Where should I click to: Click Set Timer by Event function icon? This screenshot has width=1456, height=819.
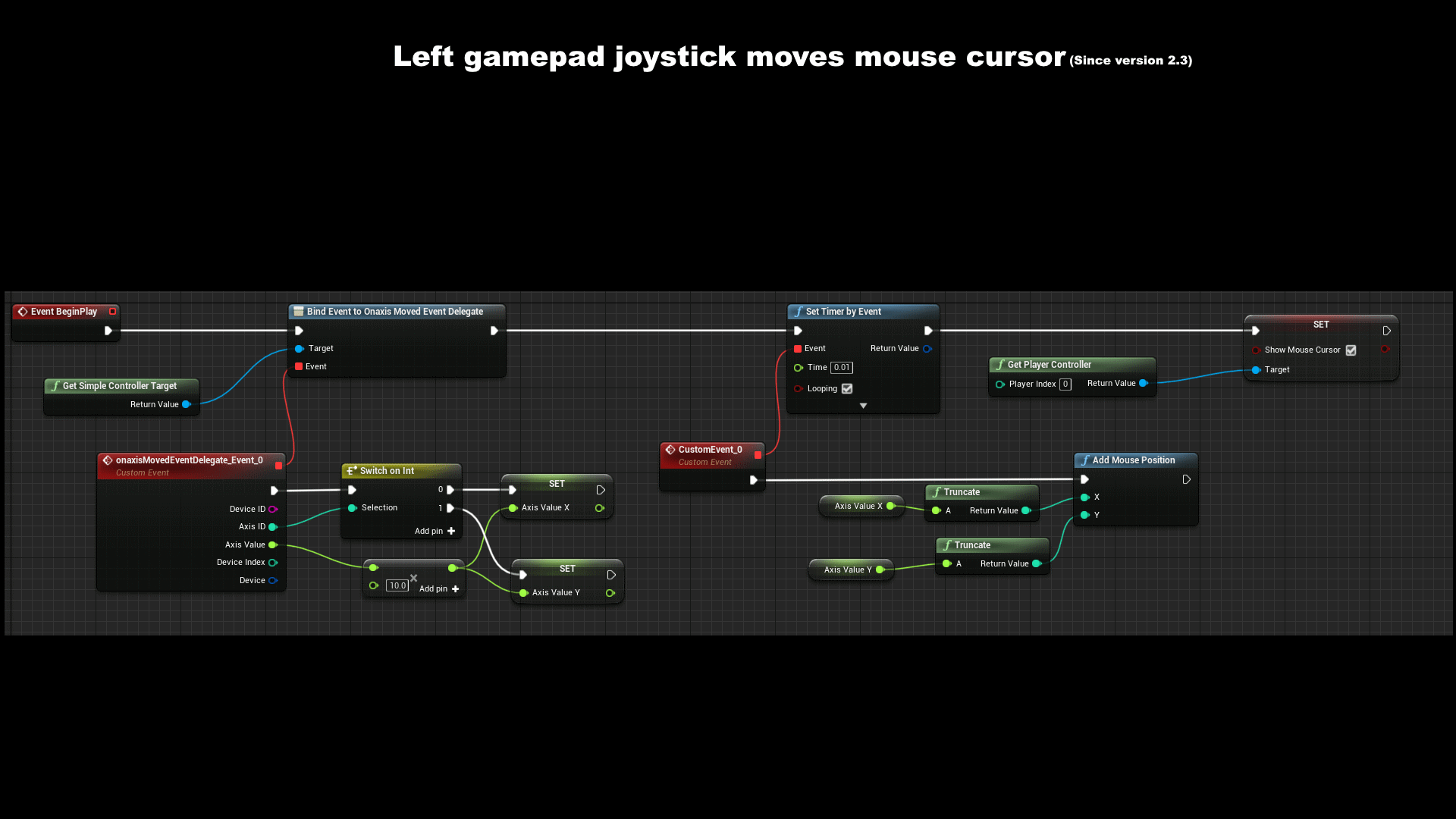click(798, 312)
